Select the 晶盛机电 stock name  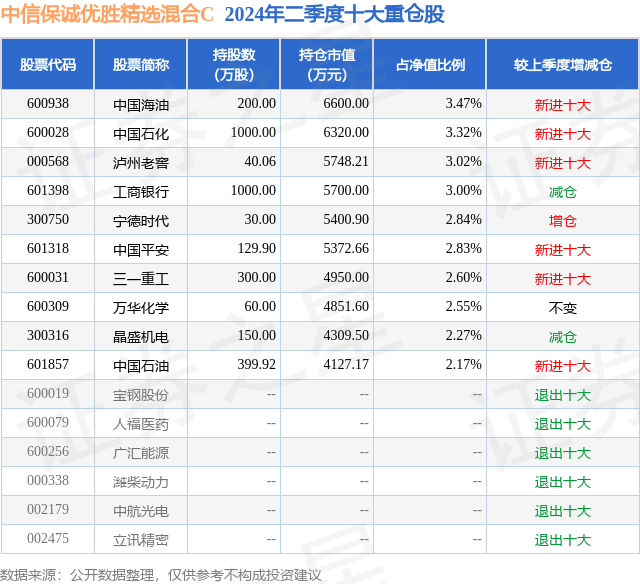pos(141,337)
